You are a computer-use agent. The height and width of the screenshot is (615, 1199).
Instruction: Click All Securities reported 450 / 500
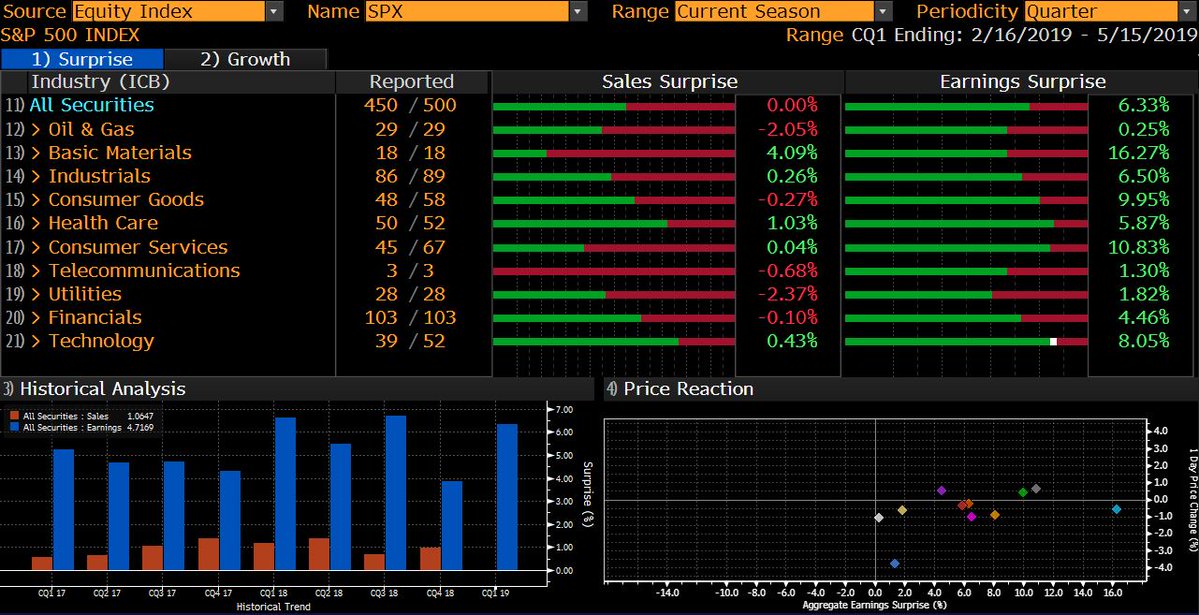tap(410, 105)
